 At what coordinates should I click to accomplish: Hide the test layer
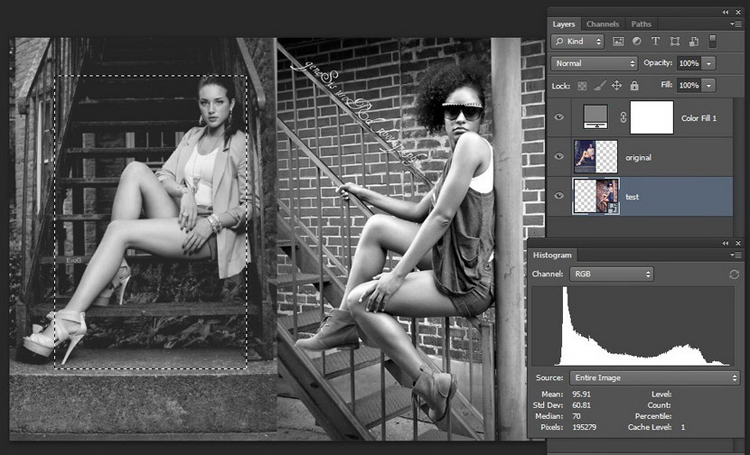(x=559, y=196)
